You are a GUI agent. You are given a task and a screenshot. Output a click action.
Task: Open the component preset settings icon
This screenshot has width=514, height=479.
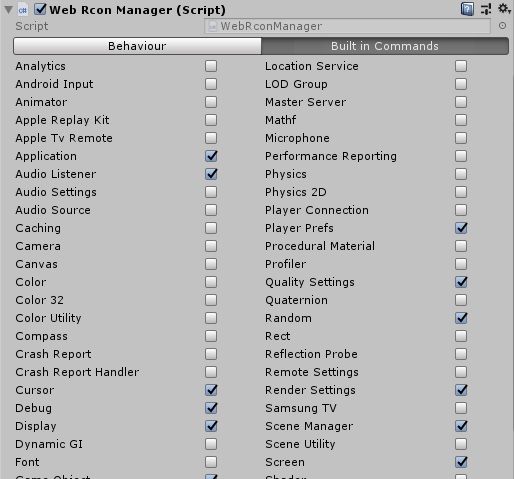point(486,9)
